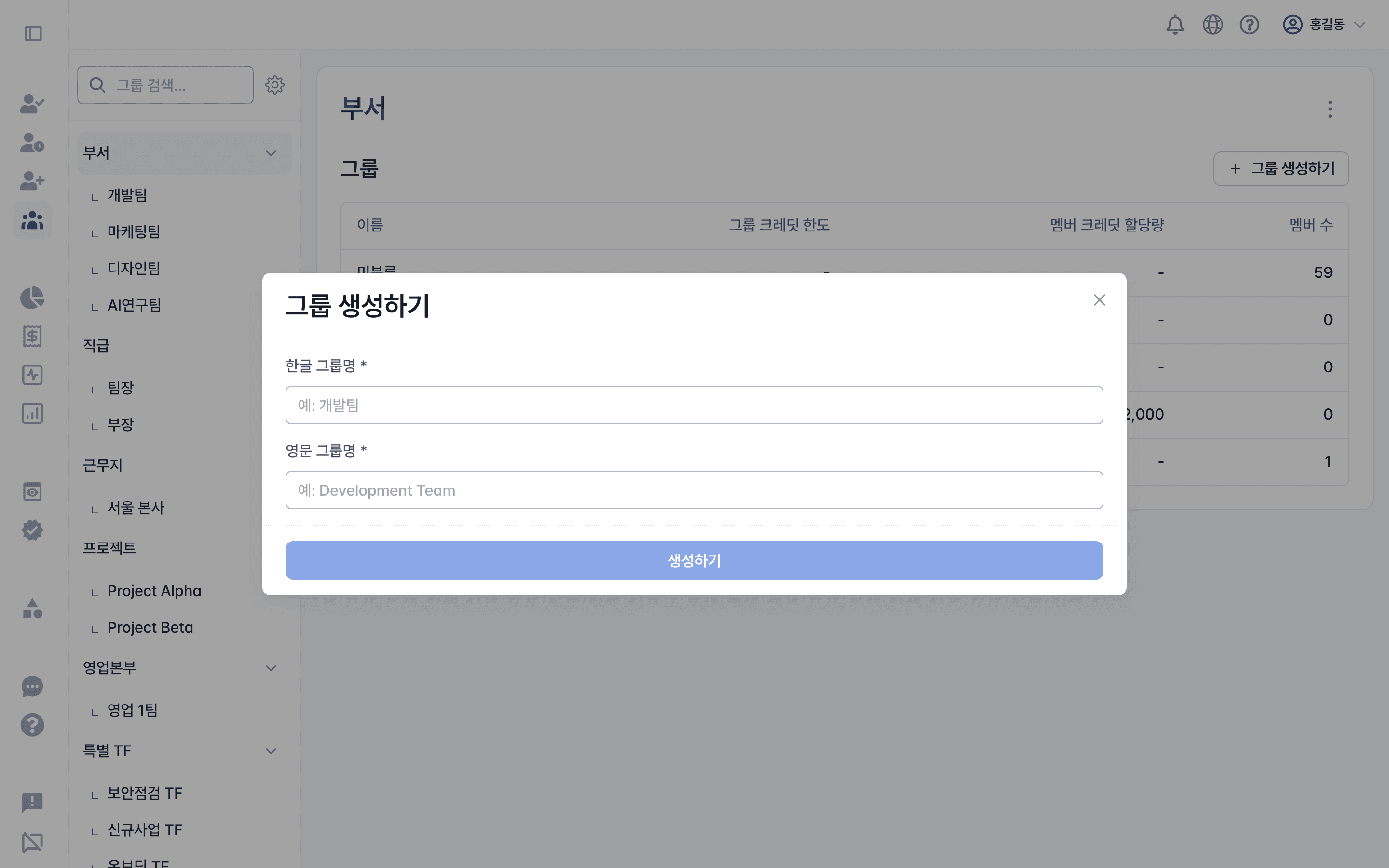Open the billing receipt icon
This screenshot has height=868, width=1389.
pos(32,336)
